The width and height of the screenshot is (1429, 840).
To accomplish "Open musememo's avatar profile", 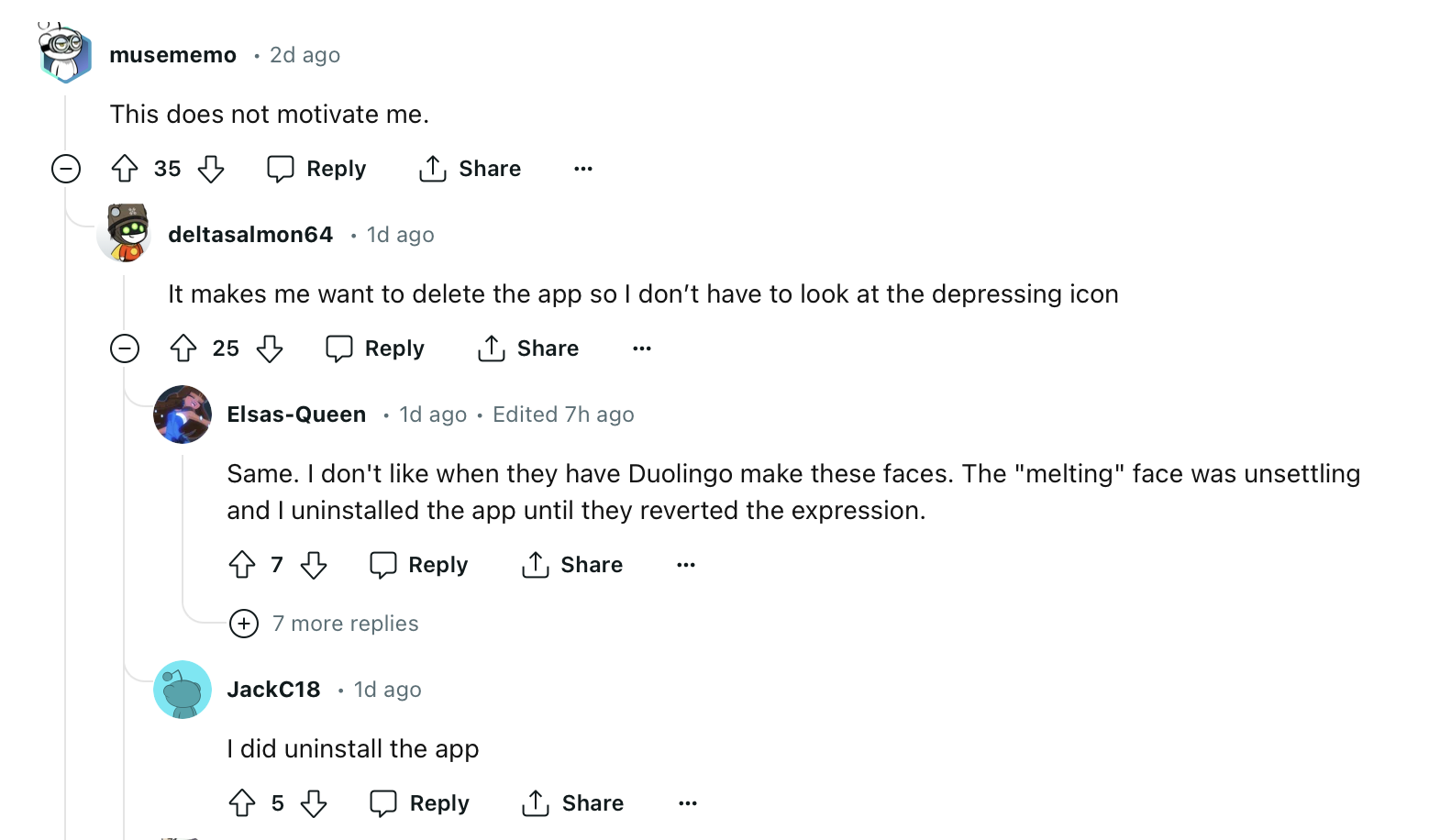I will tap(64, 53).
